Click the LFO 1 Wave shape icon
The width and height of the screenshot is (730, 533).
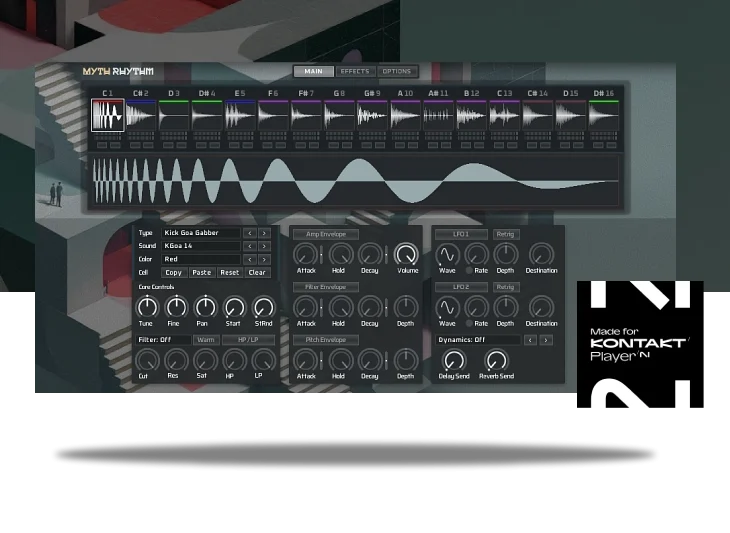[447, 256]
